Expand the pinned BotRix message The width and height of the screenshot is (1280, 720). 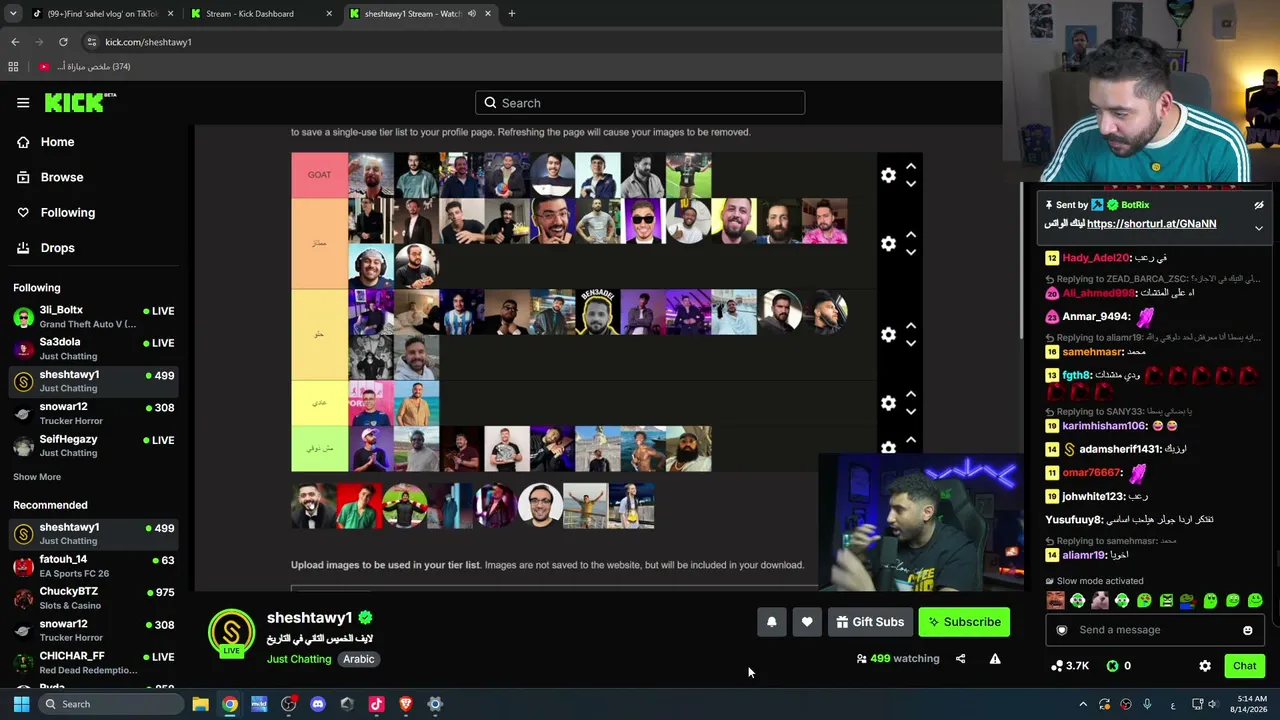1259,228
